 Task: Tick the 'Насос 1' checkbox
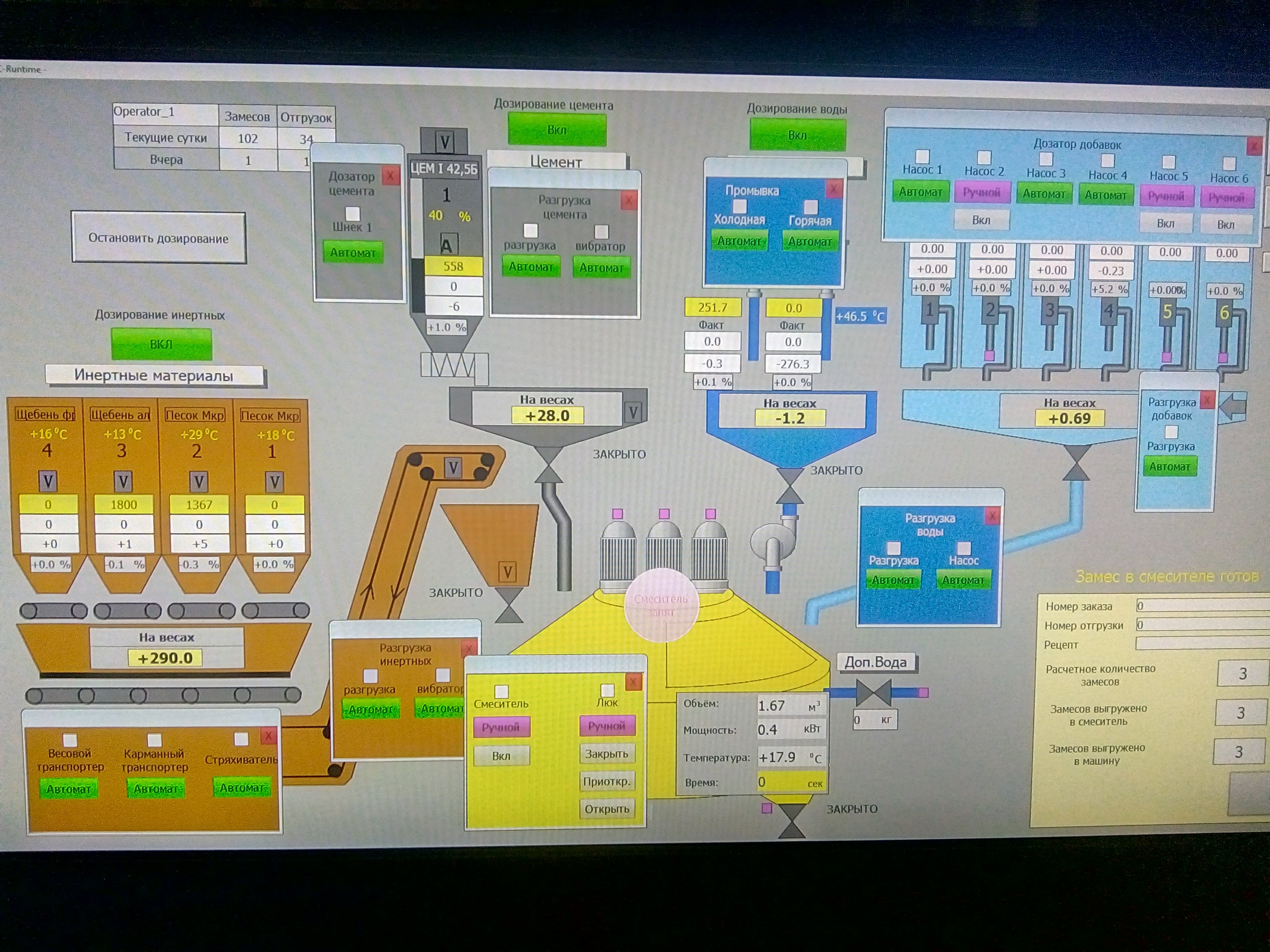[922, 156]
